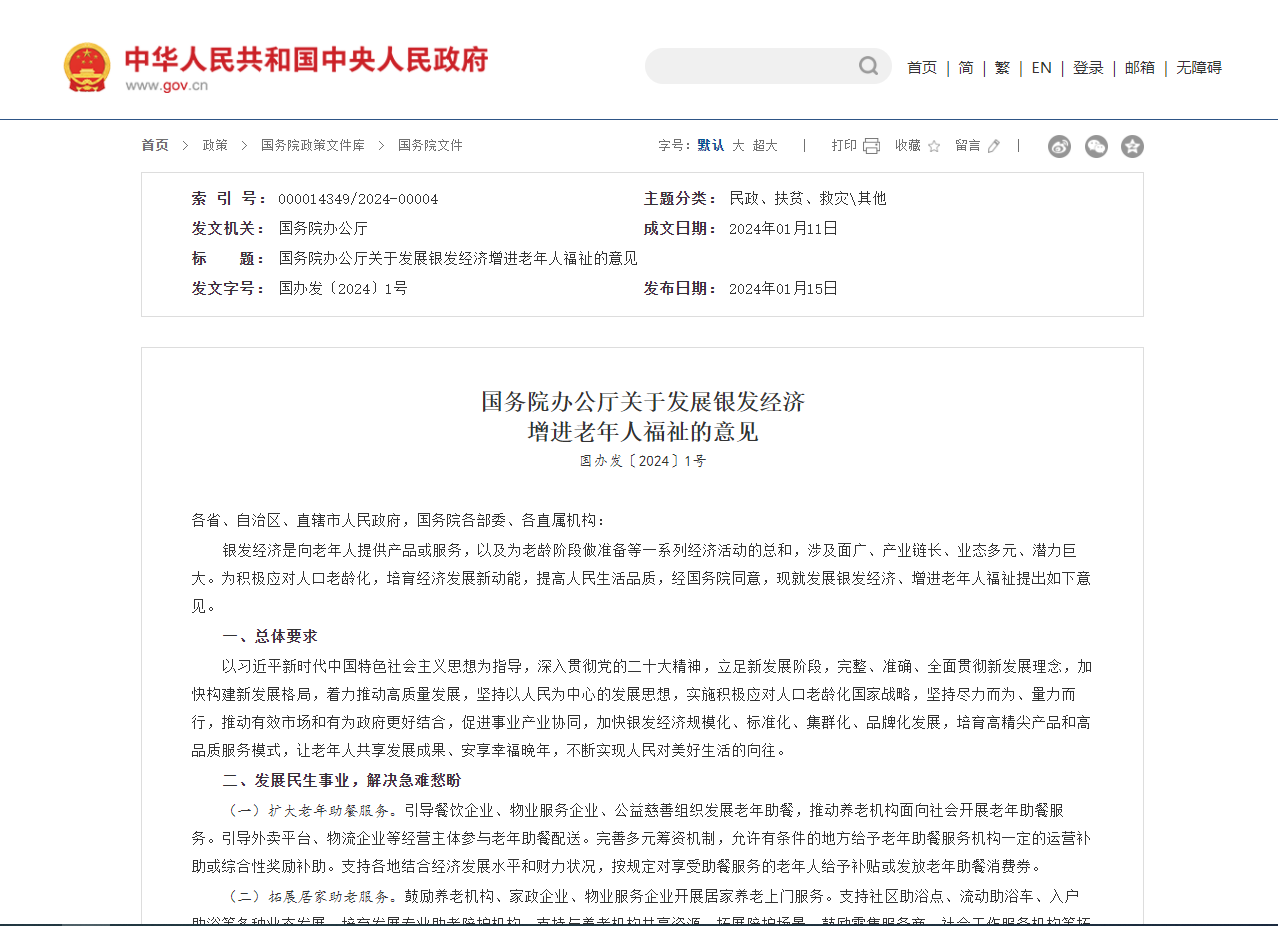1278x926 pixels.
Task: Click the favorite star outline icon
Action: click(x=934, y=146)
